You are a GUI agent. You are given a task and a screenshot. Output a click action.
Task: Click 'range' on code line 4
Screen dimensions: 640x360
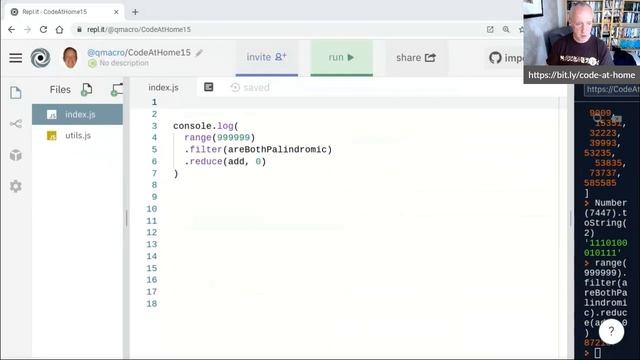tap(198, 138)
